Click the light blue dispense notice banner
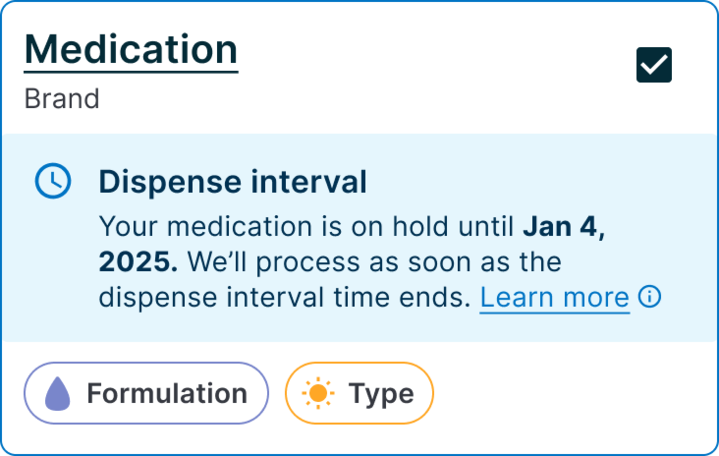719x456 pixels. pos(360,238)
